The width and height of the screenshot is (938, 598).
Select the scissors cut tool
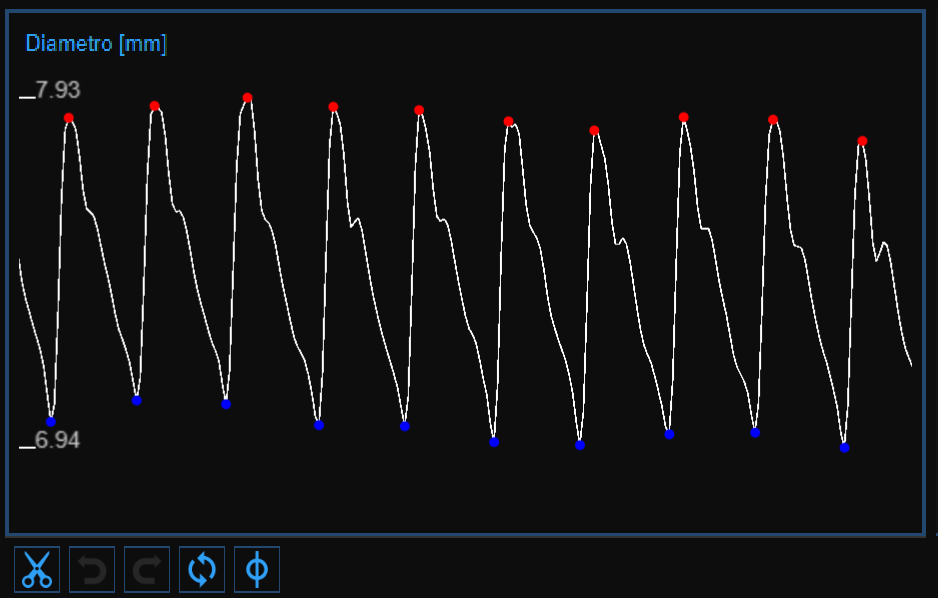37,569
